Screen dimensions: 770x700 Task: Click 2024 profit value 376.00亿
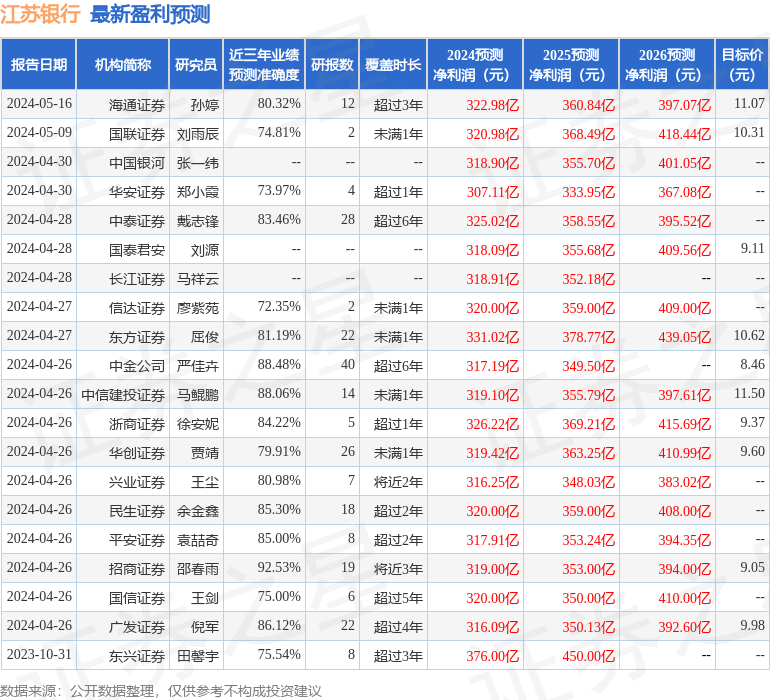493,655
